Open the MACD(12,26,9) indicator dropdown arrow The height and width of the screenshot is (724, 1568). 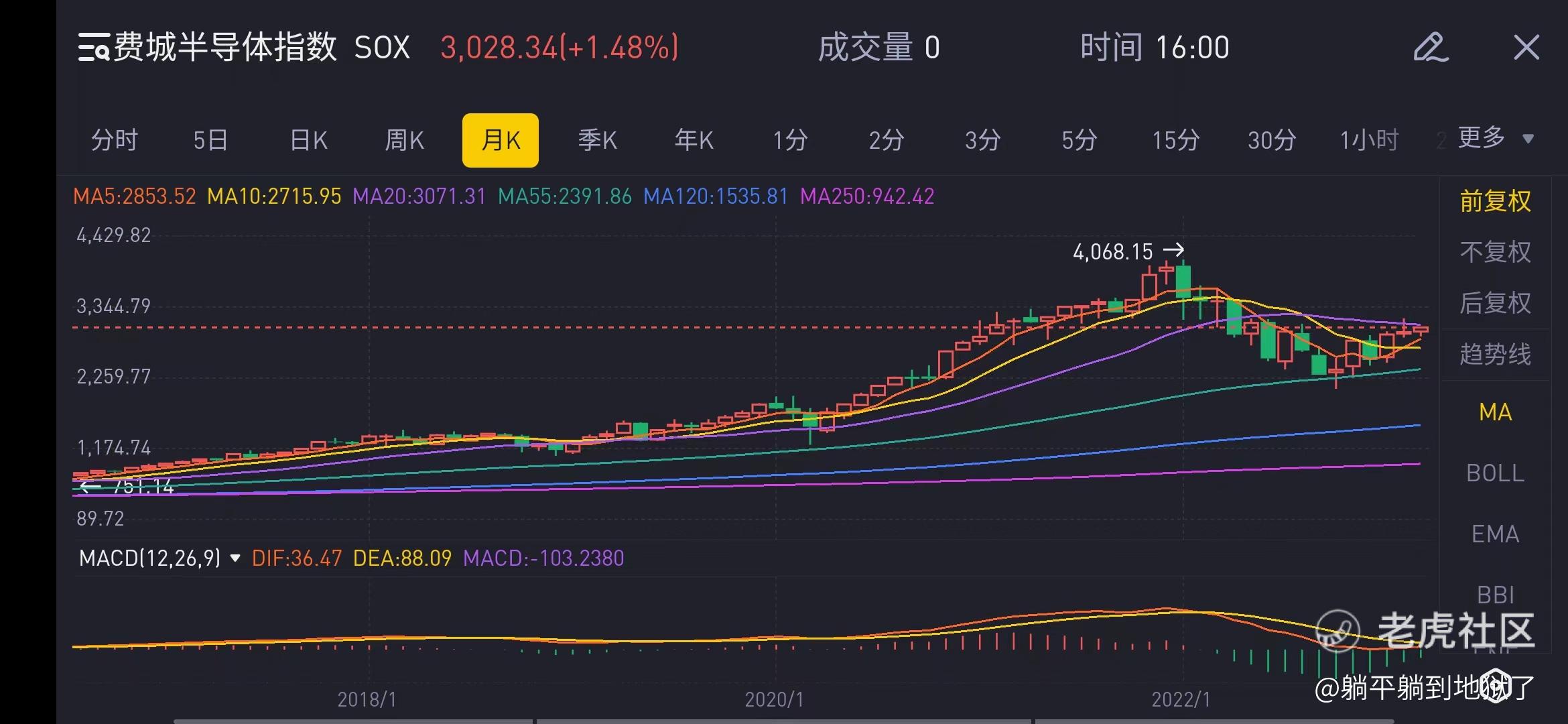pos(235,558)
